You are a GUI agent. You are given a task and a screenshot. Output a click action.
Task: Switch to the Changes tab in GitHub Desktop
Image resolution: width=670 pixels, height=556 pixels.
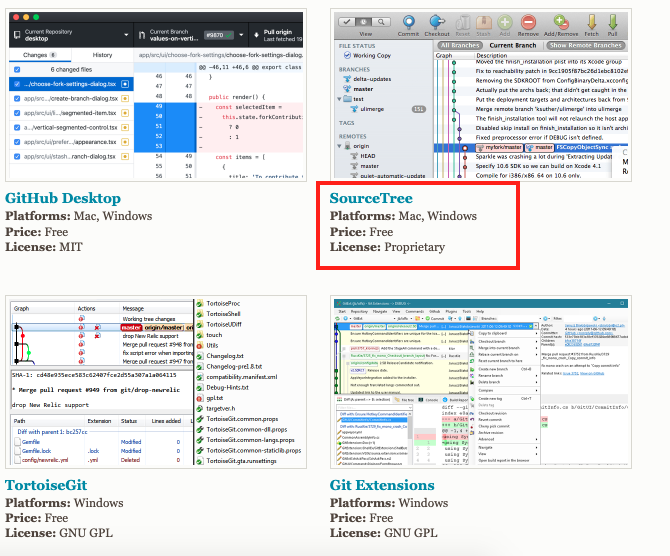[40, 55]
